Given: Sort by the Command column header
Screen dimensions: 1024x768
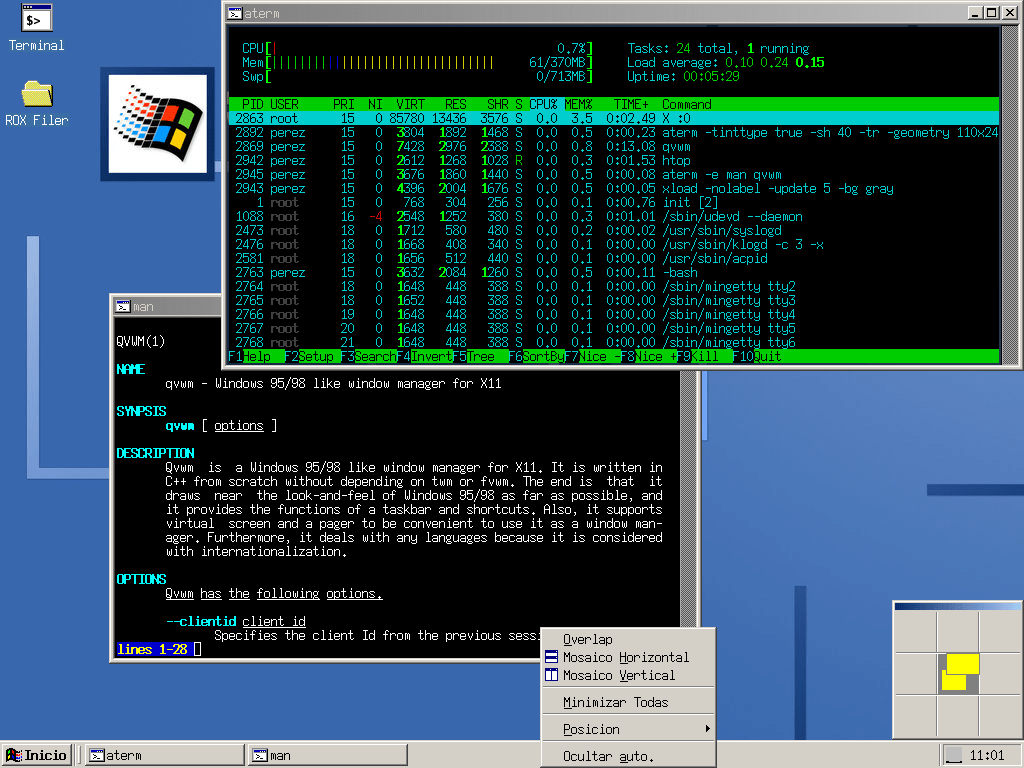Looking at the screenshot, I should tap(686, 104).
